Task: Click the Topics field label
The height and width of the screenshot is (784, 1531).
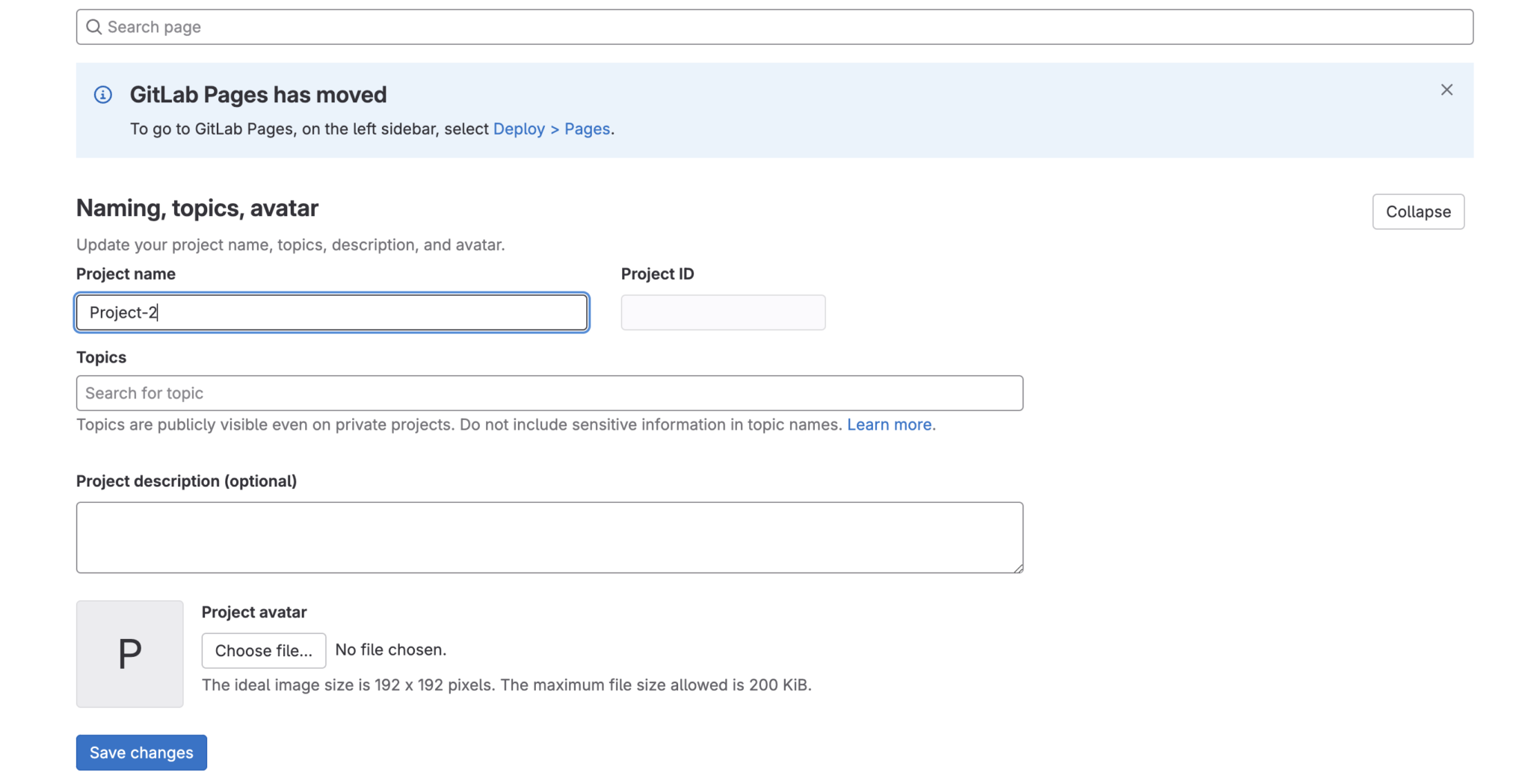Action: (x=100, y=357)
